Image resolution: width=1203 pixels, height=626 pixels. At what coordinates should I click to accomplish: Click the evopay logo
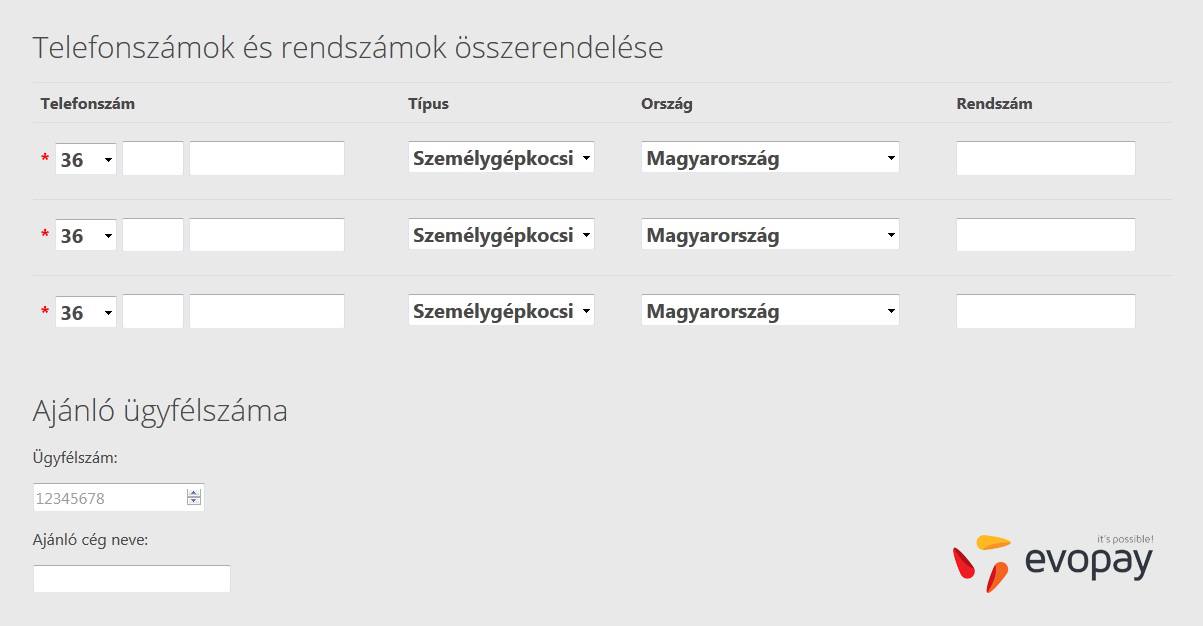coord(1053,561)
